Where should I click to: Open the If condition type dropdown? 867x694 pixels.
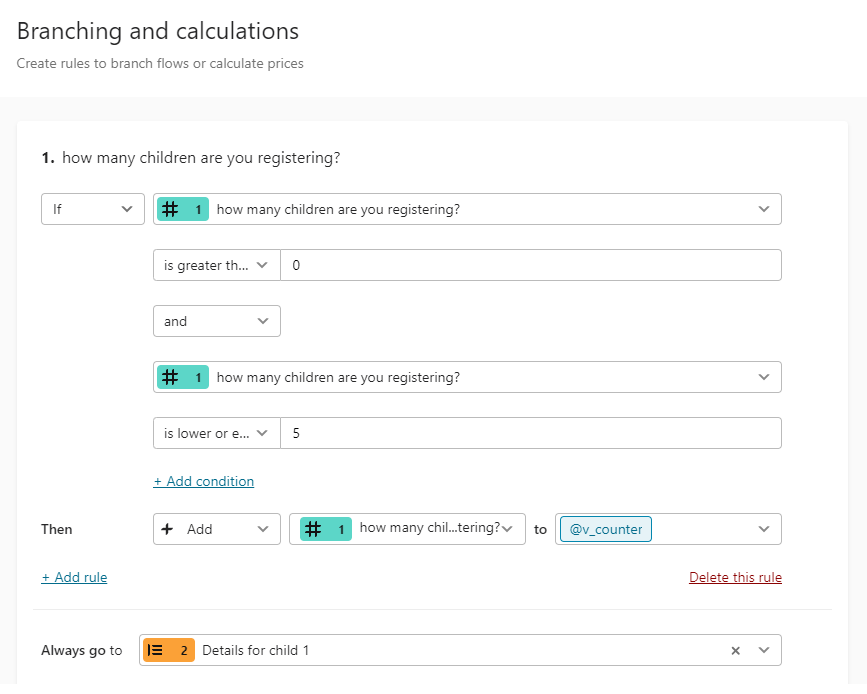(x=93, y=210)
